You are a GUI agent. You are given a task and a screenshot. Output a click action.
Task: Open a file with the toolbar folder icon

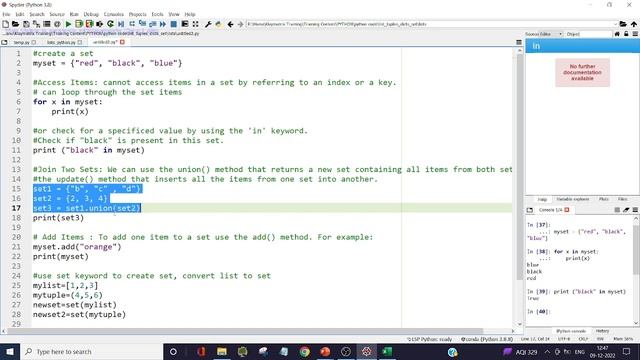pyautogui.click(x=16, y=24)
